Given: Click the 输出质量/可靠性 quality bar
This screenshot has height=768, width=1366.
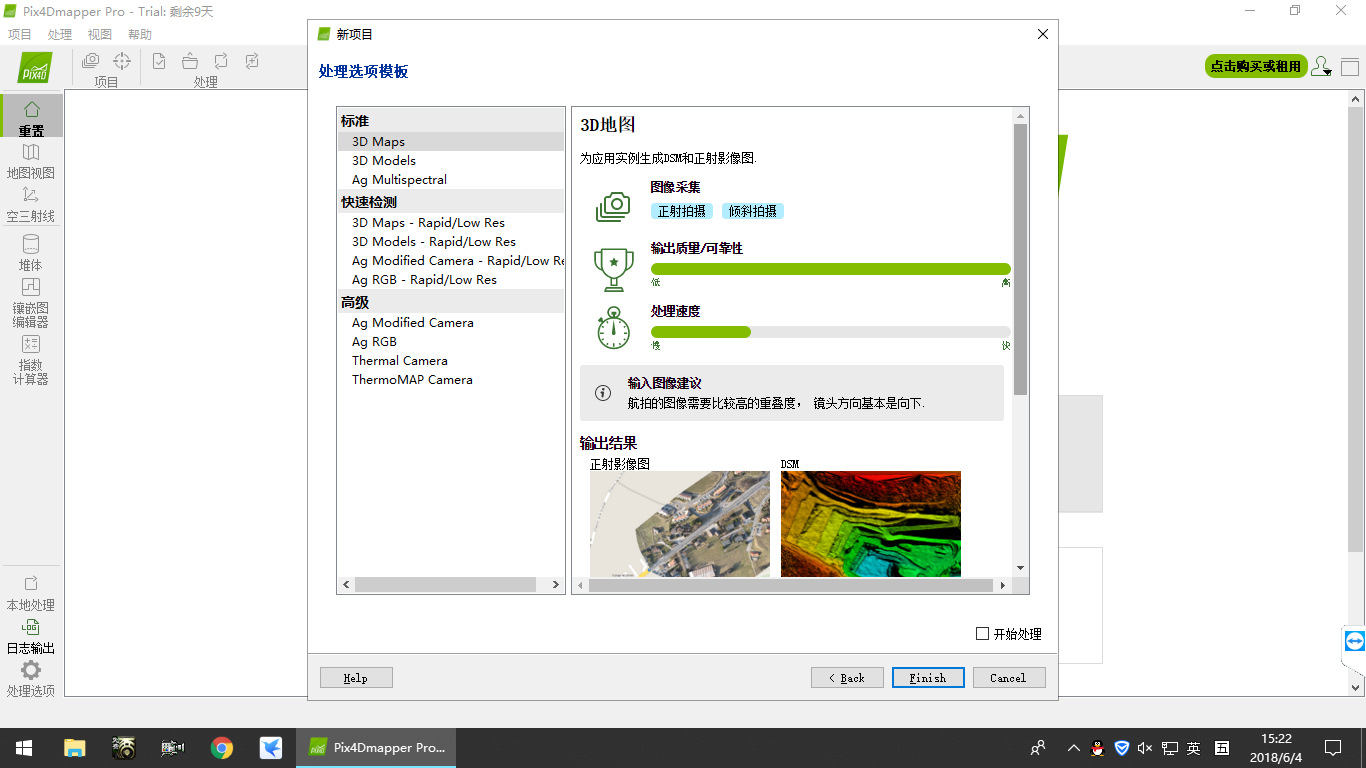Looking at the screenshot, I should pos(831,269).
